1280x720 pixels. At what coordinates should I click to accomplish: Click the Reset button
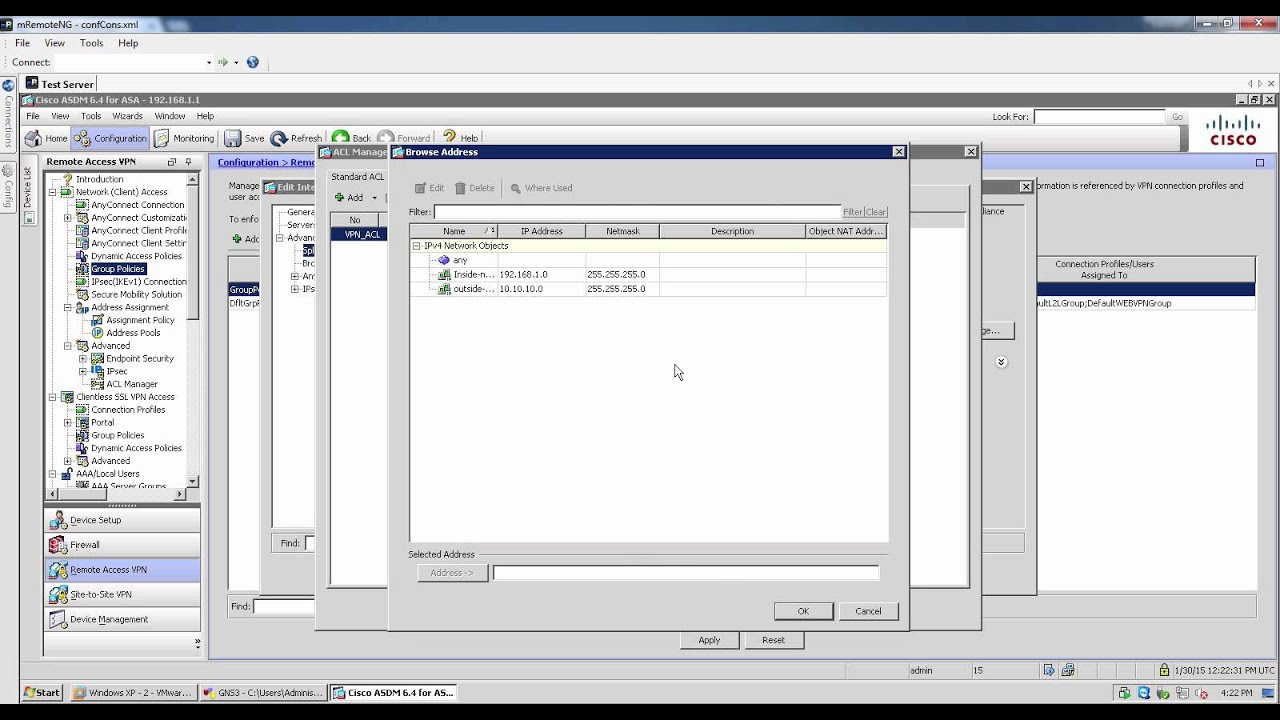tap(773, 640)
